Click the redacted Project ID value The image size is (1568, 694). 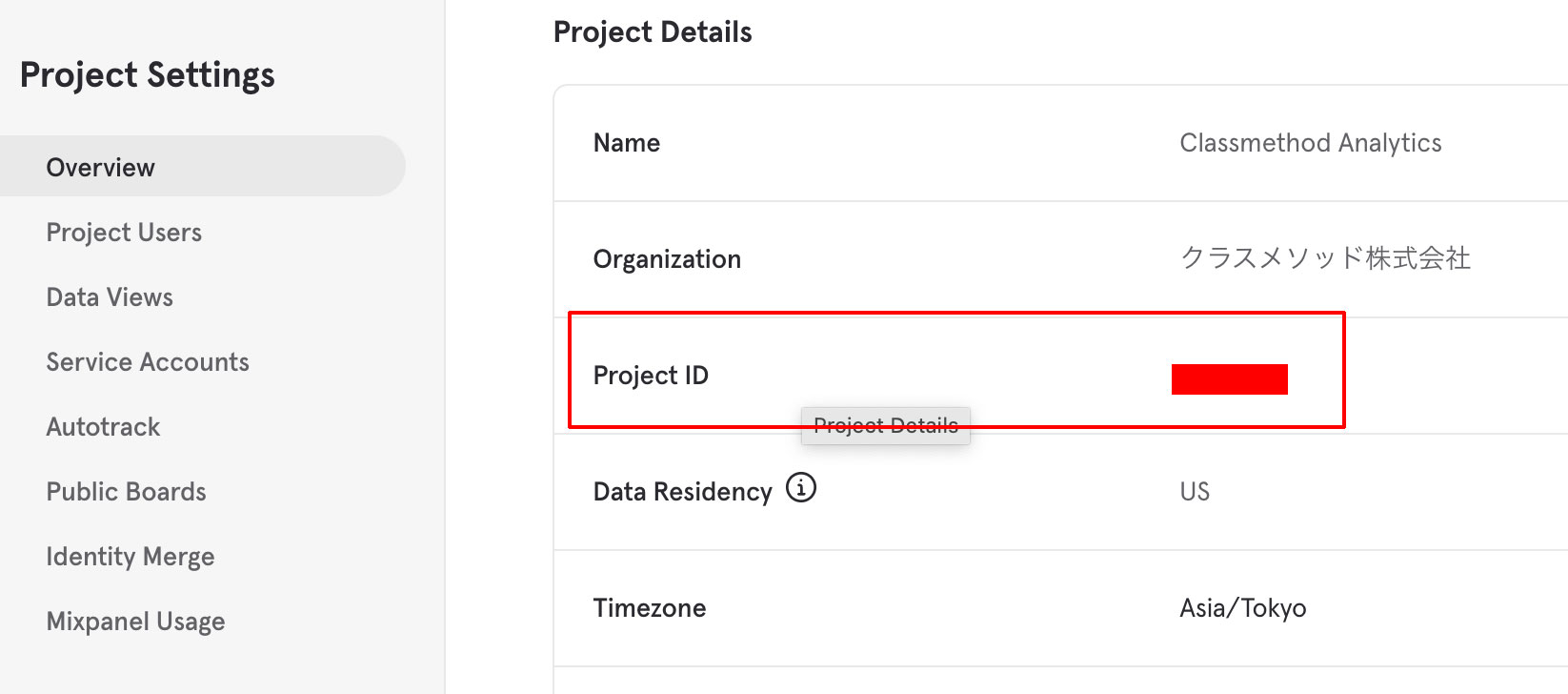click(1230, 378)
